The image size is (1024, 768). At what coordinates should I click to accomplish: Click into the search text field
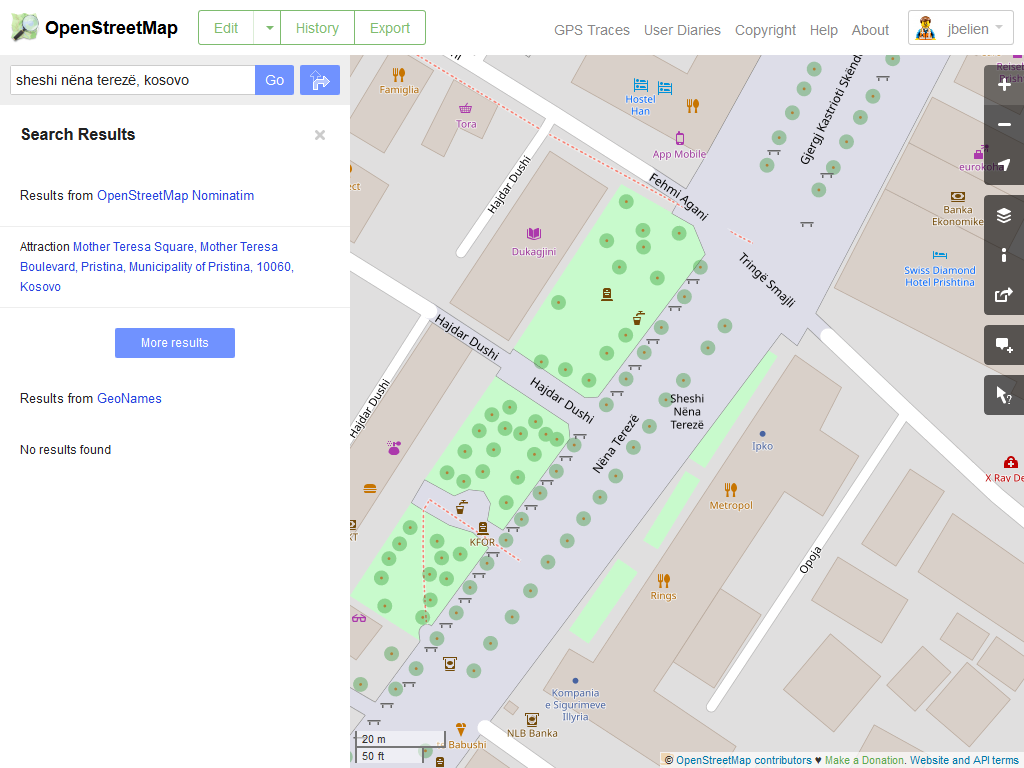132,80
